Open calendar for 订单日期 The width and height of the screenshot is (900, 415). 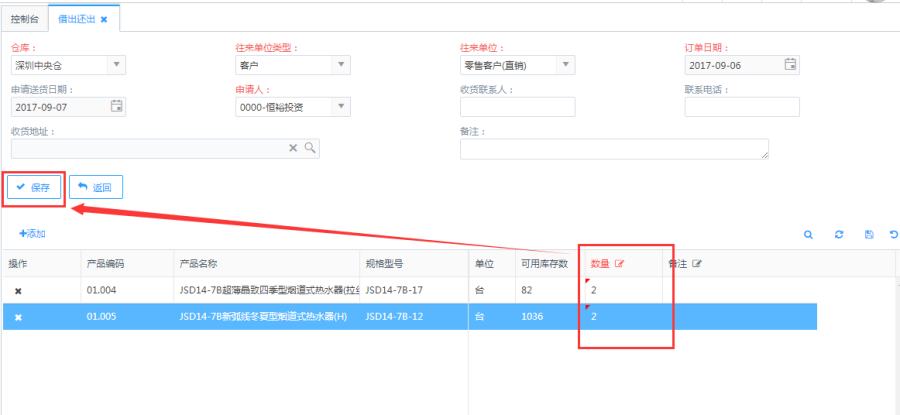click(790, 65)
